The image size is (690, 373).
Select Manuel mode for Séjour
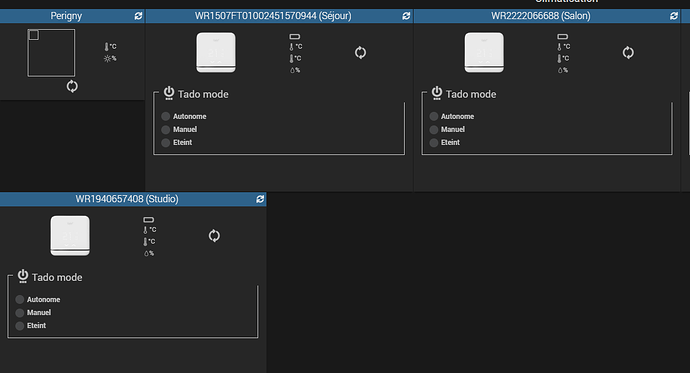[x=165, y=129]
